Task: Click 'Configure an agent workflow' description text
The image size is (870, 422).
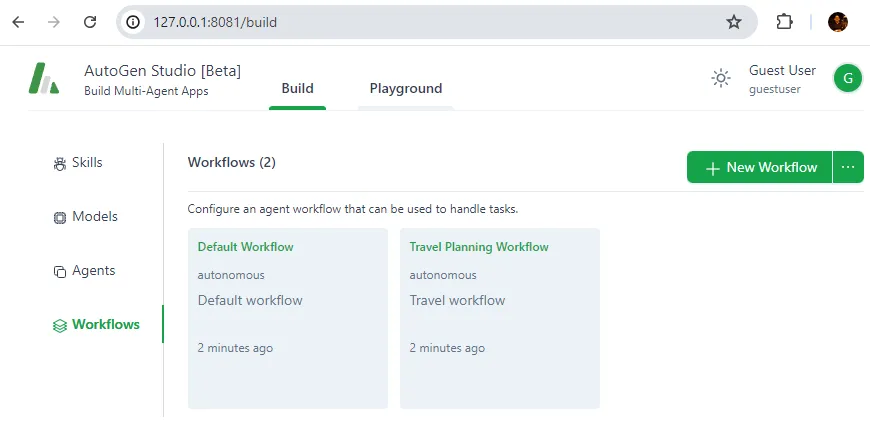Action: click(x=353, y=210)
